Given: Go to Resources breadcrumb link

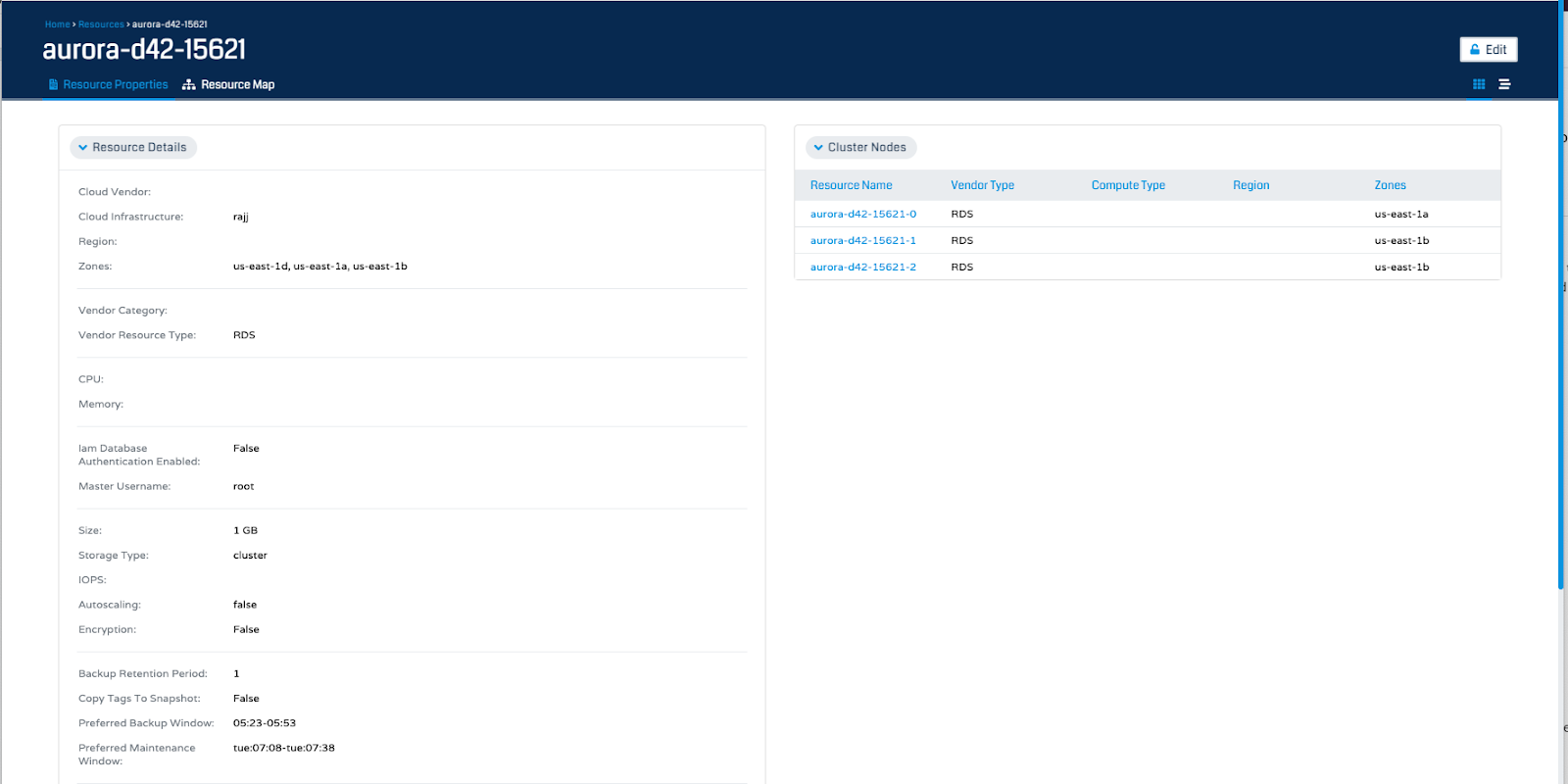Looking at the screenshot, I should (101, 24).
